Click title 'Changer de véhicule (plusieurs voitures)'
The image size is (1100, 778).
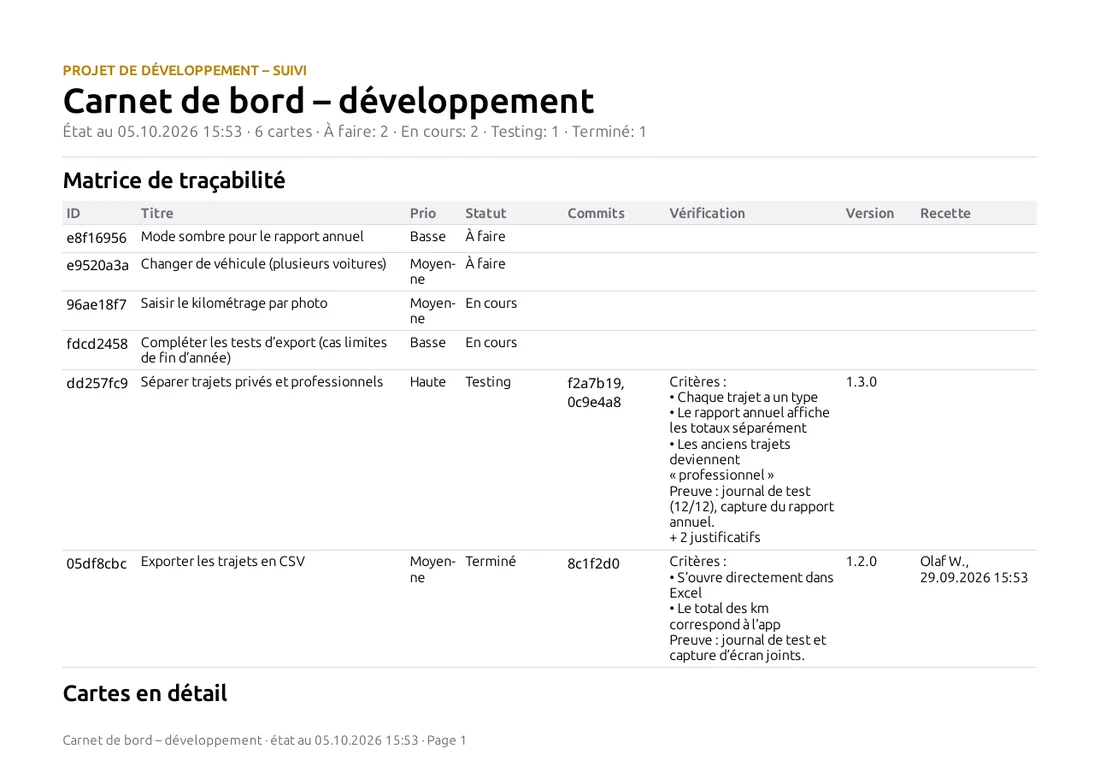[x=264, y=264]
